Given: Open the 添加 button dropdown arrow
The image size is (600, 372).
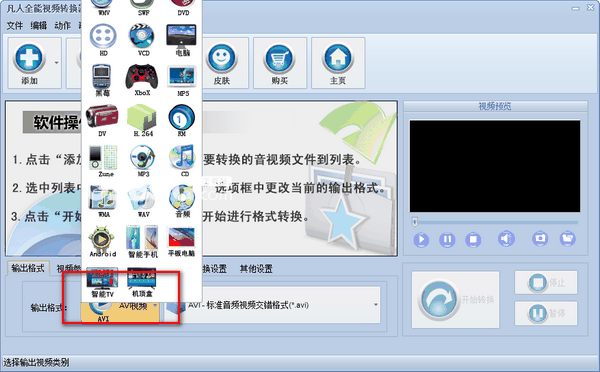Looking at the screenshot, I should pyautogui.click(x=56, y=63).
